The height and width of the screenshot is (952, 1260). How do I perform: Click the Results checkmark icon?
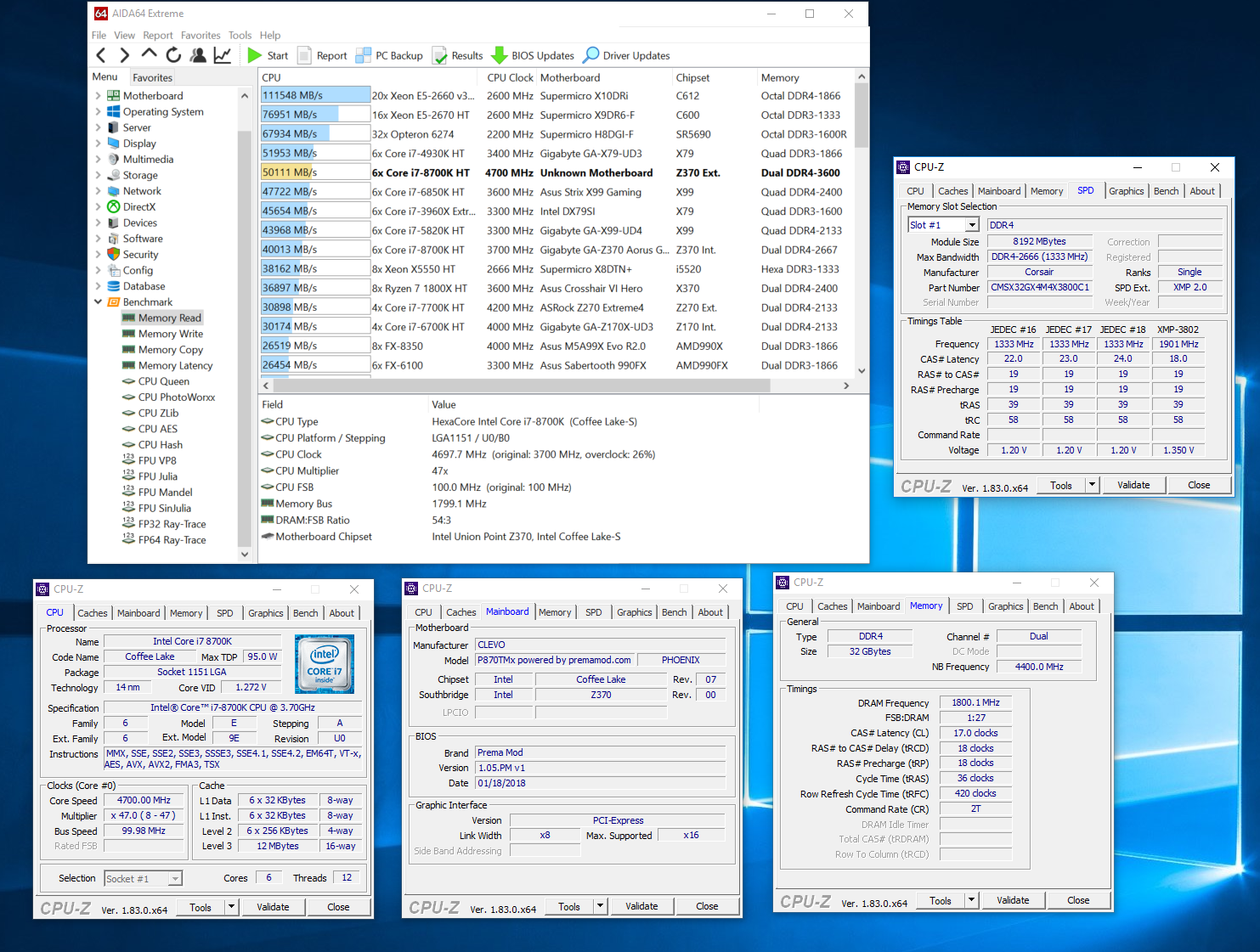439,55
